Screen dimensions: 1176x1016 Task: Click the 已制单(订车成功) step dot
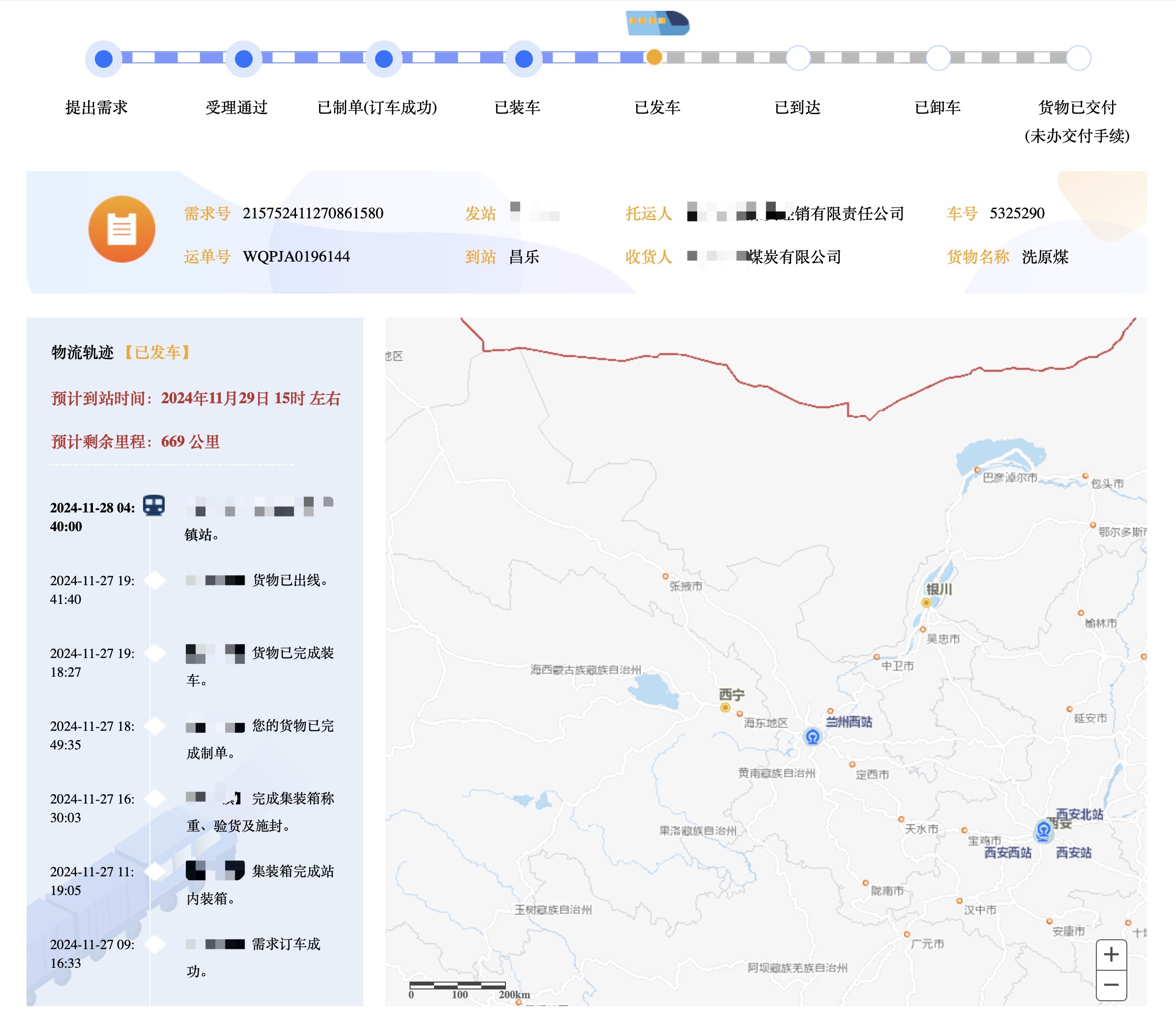pyautogui.click(x=383, y=59)
